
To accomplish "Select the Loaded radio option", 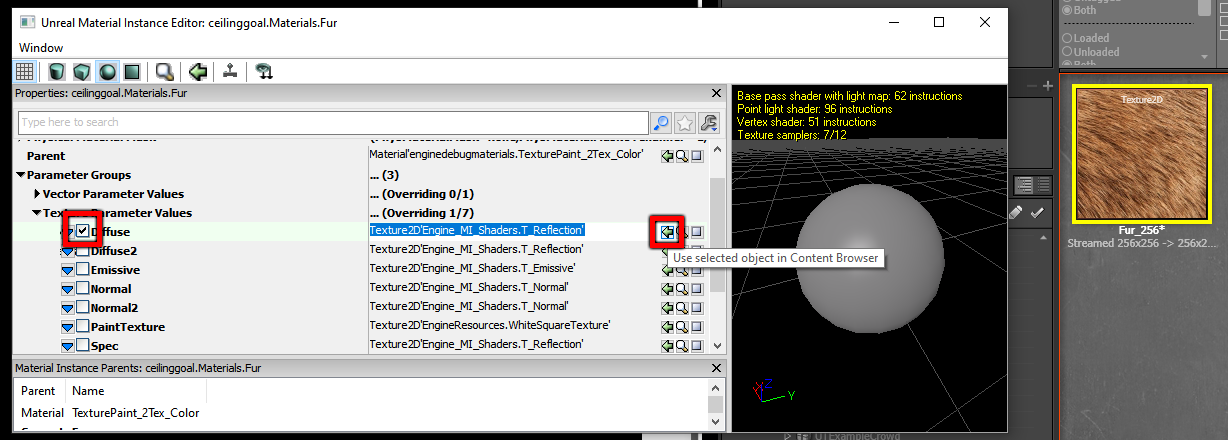I will 1065,38.
